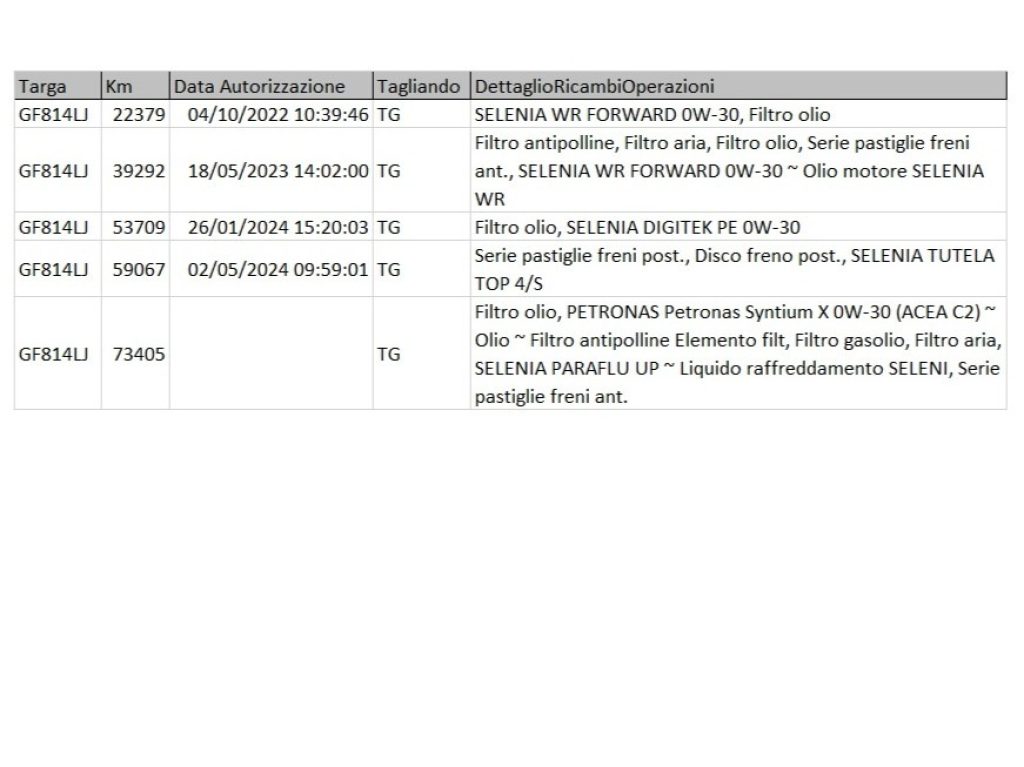The width and height of the screenshot is (1024, 767).
Task: Select the cell with Km 22379
Action: [x=135, y=114]
